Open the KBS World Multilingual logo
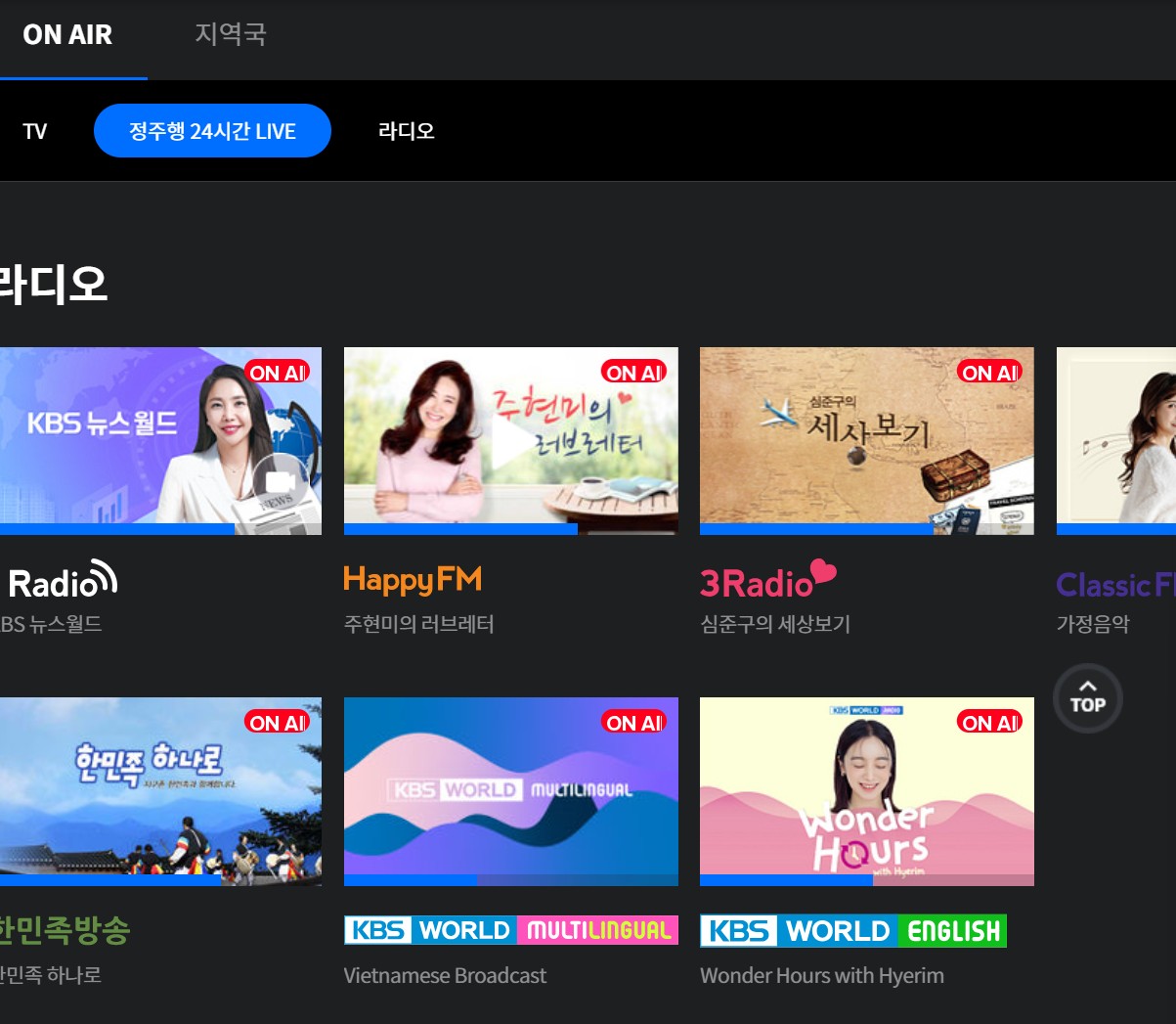 click(510, 930)
